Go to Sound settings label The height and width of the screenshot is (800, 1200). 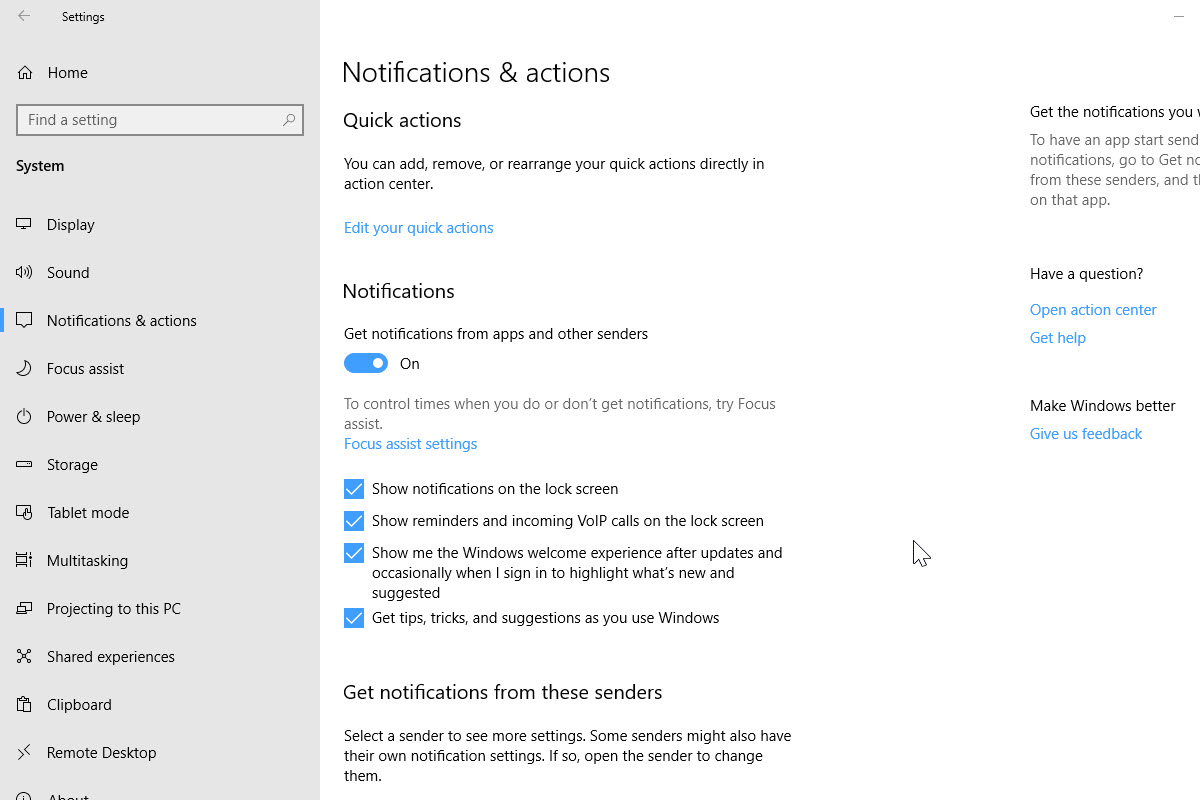[68, 272]
